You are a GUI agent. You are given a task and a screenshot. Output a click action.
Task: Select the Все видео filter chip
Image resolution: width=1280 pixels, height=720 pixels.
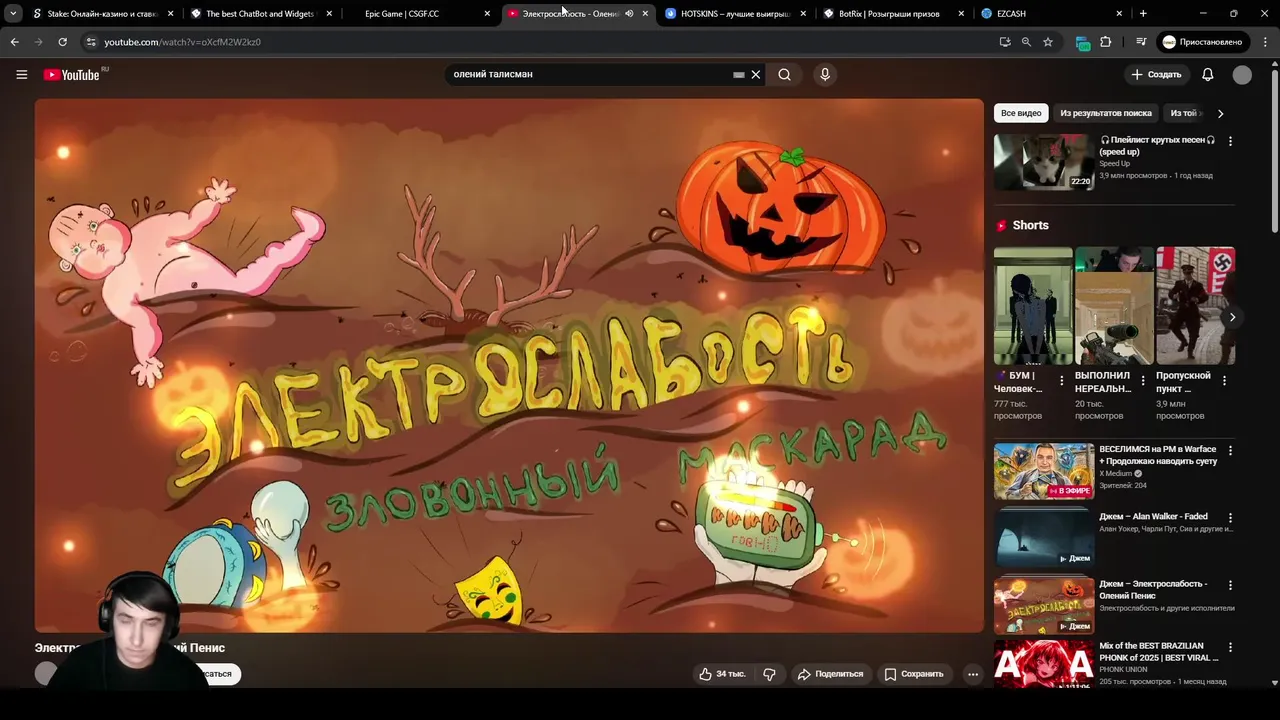1021,113
